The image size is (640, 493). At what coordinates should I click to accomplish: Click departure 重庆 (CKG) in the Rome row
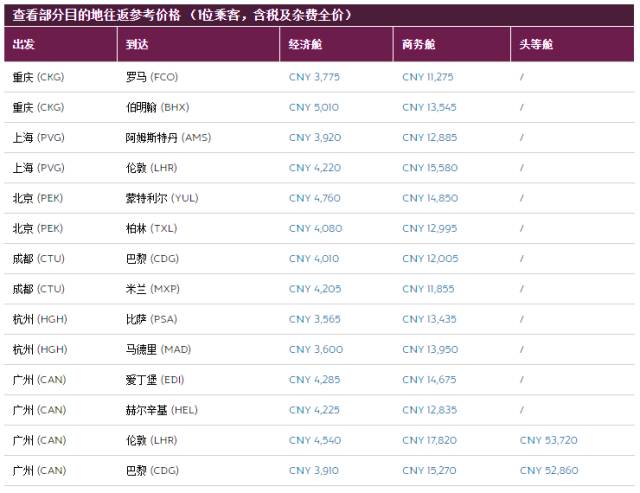point(38,77)
